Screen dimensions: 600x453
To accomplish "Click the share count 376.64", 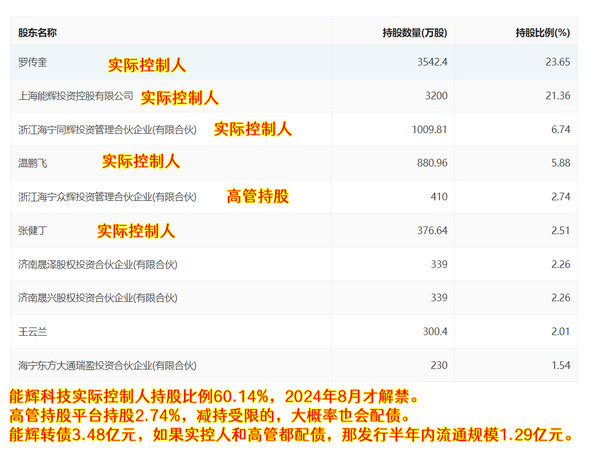I will 432,231.
